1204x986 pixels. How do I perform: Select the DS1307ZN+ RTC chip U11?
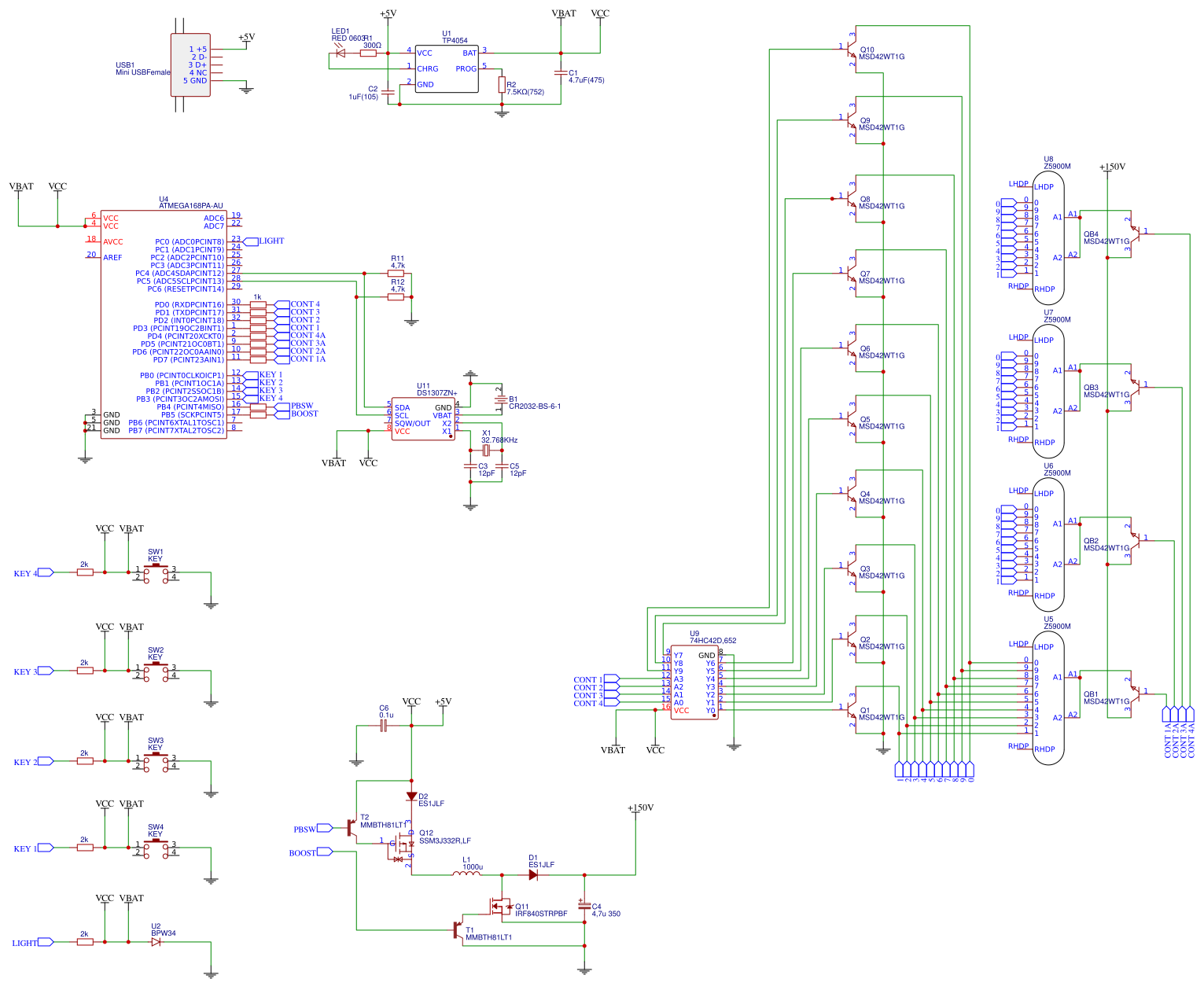[423, 417]
